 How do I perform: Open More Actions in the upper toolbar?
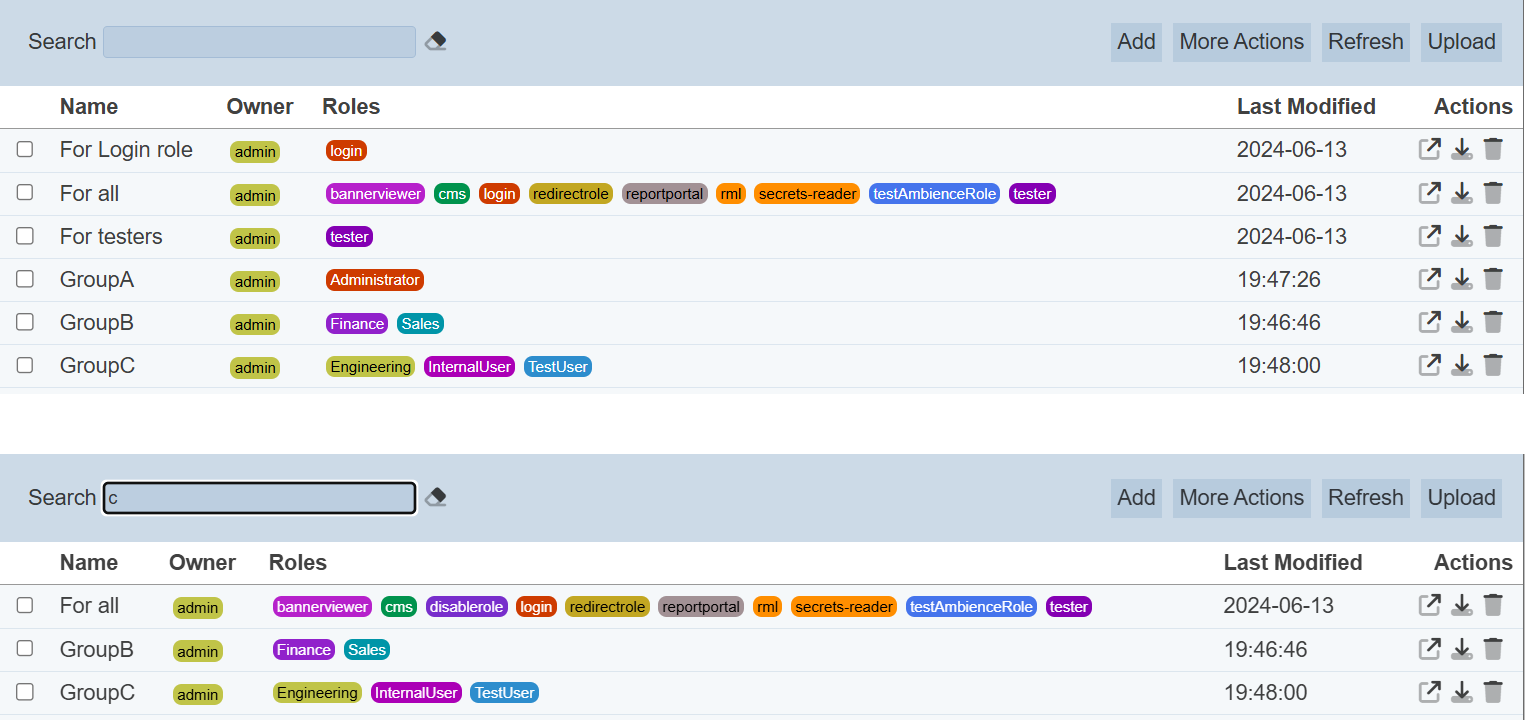click(x=1241, y=42)
